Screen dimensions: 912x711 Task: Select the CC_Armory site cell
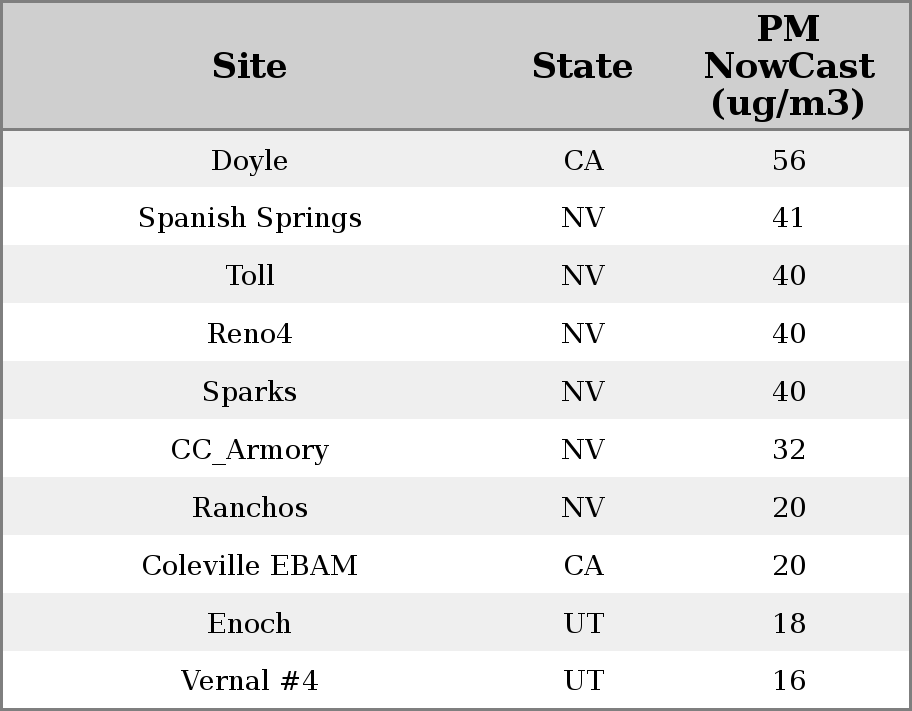point(249,450)
